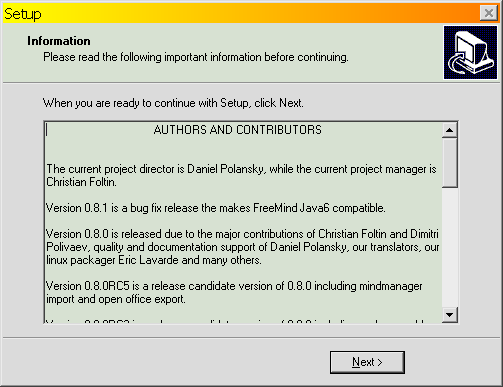
Task: Place cursor on the 'Christian Foltin.' line
Action: pyautogui.click(x=81, y=182)
